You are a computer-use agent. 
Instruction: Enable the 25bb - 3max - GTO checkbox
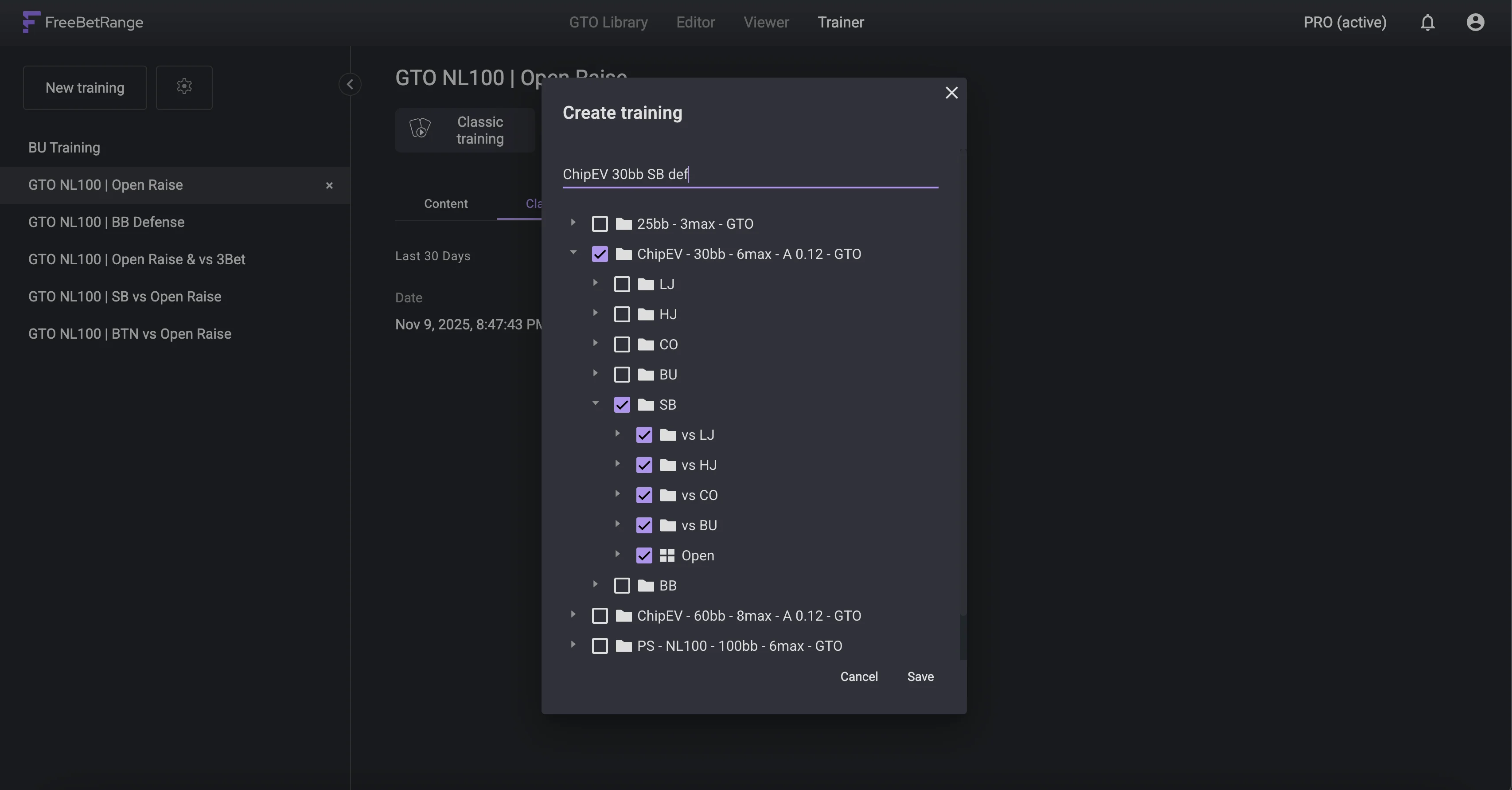point(599,224)
